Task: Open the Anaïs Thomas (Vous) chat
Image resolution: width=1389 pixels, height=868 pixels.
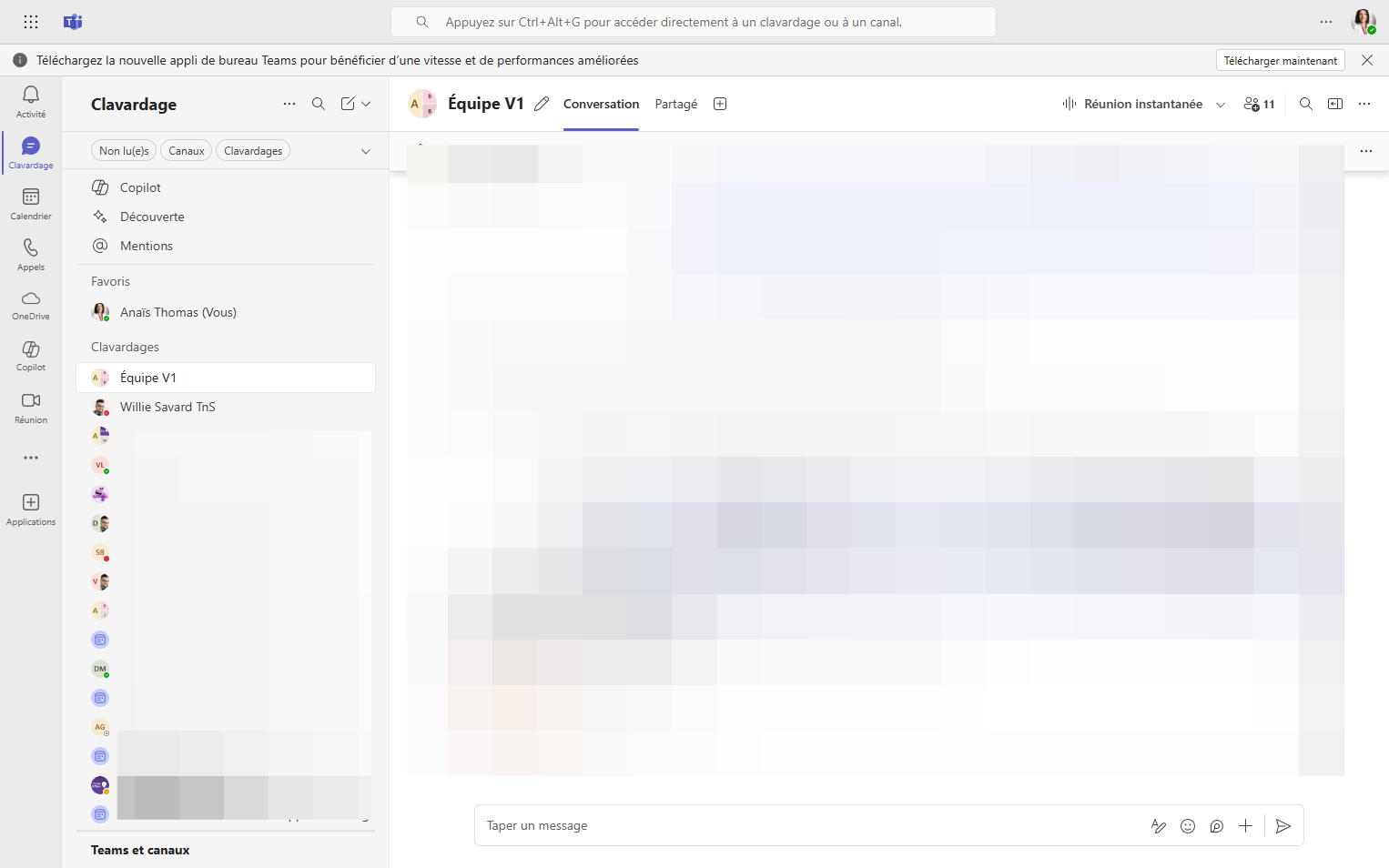Action: (x=226, y=312)
